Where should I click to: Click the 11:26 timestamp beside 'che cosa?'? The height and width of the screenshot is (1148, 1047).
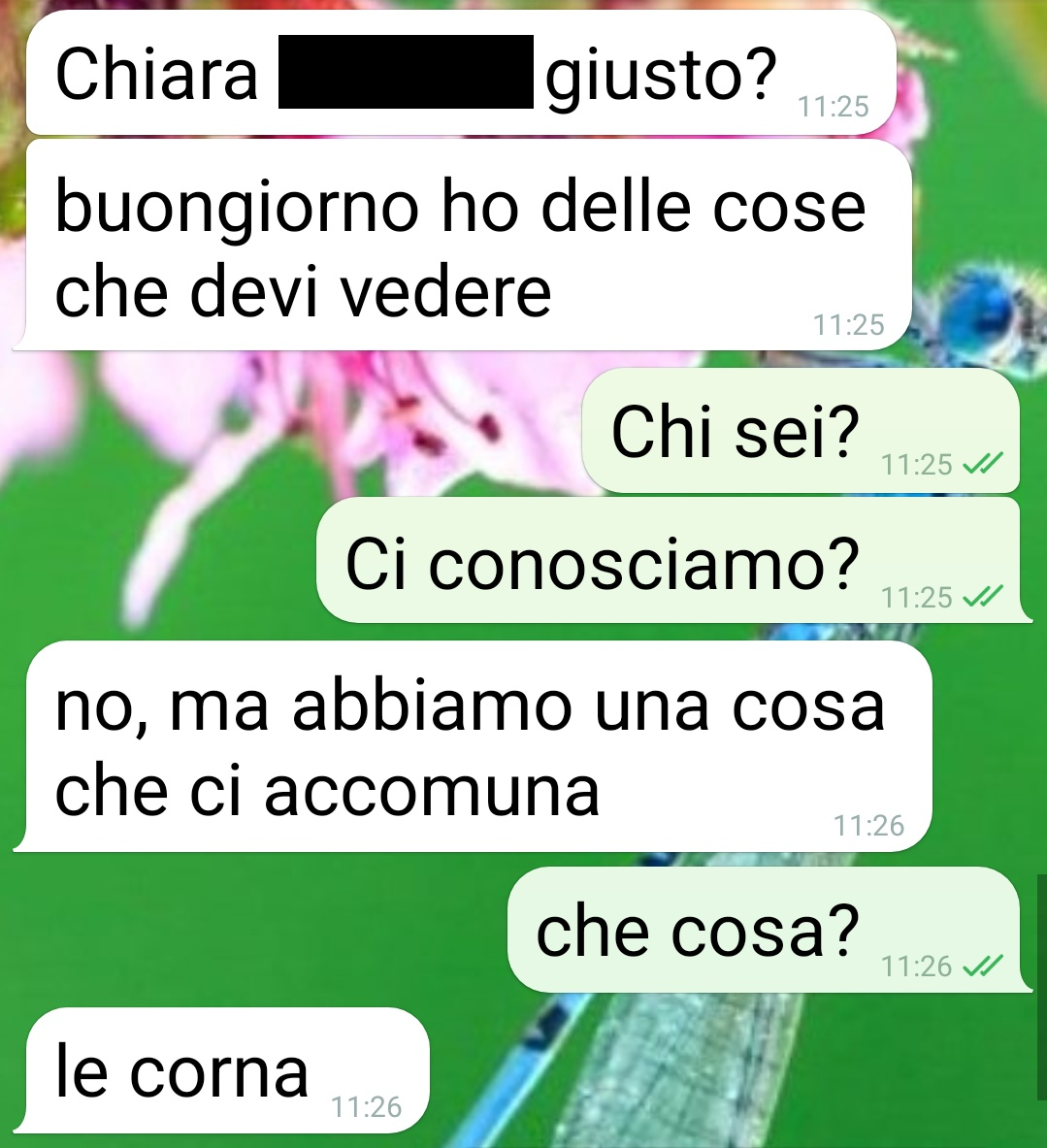click(916, 967)
